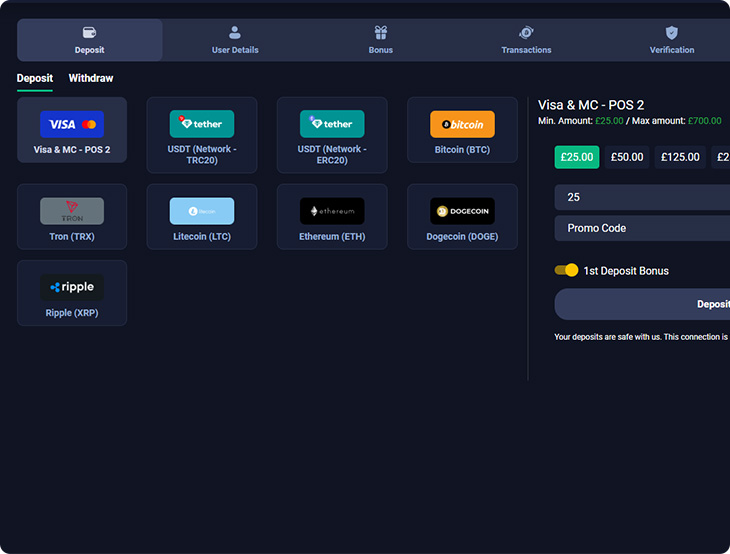Click the Bitcoin (BTC) label

462,150
